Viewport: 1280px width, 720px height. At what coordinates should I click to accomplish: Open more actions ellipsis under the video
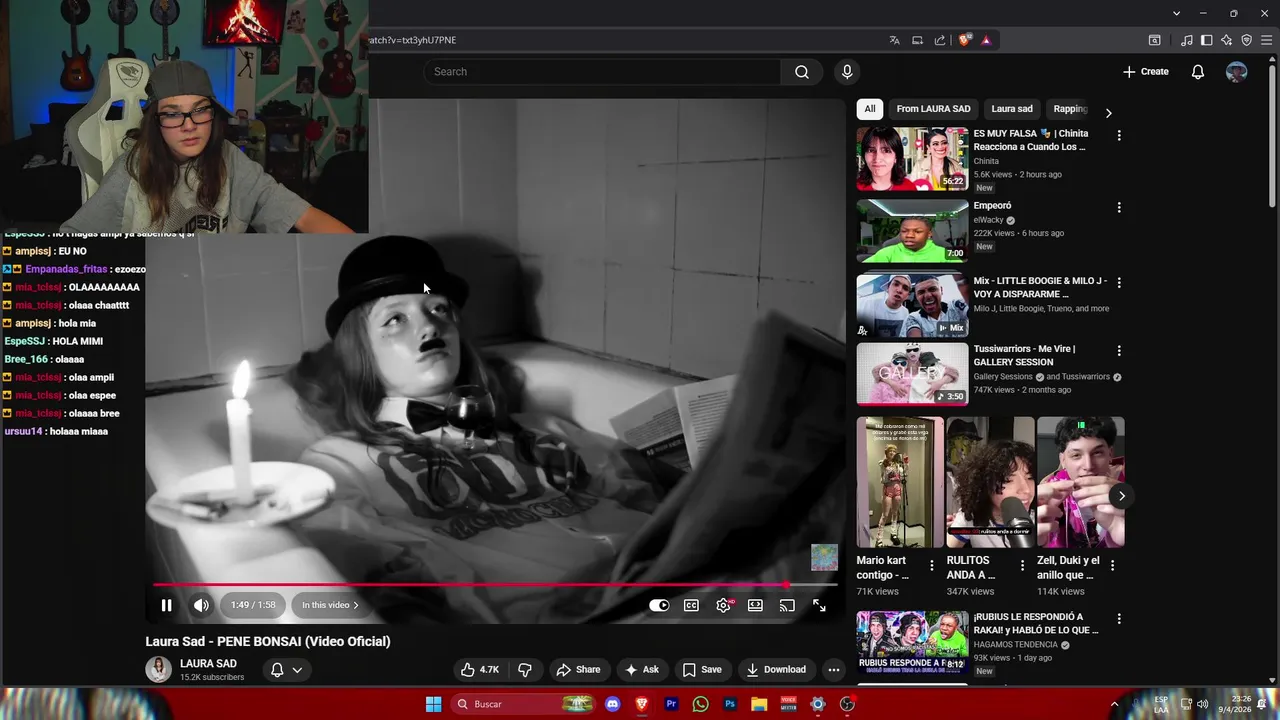[834, 670]
